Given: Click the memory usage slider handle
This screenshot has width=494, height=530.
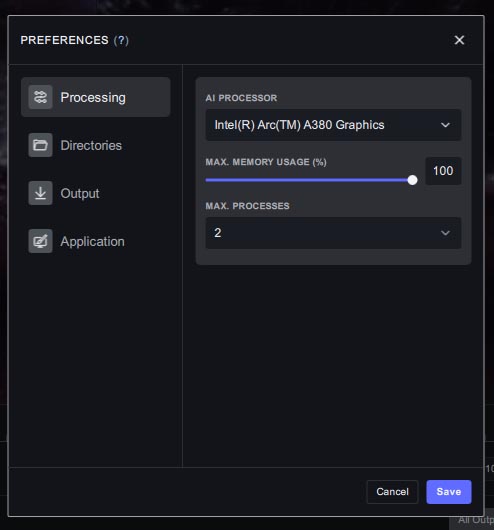Looking at the screenshot, I should tap(412, 180).
